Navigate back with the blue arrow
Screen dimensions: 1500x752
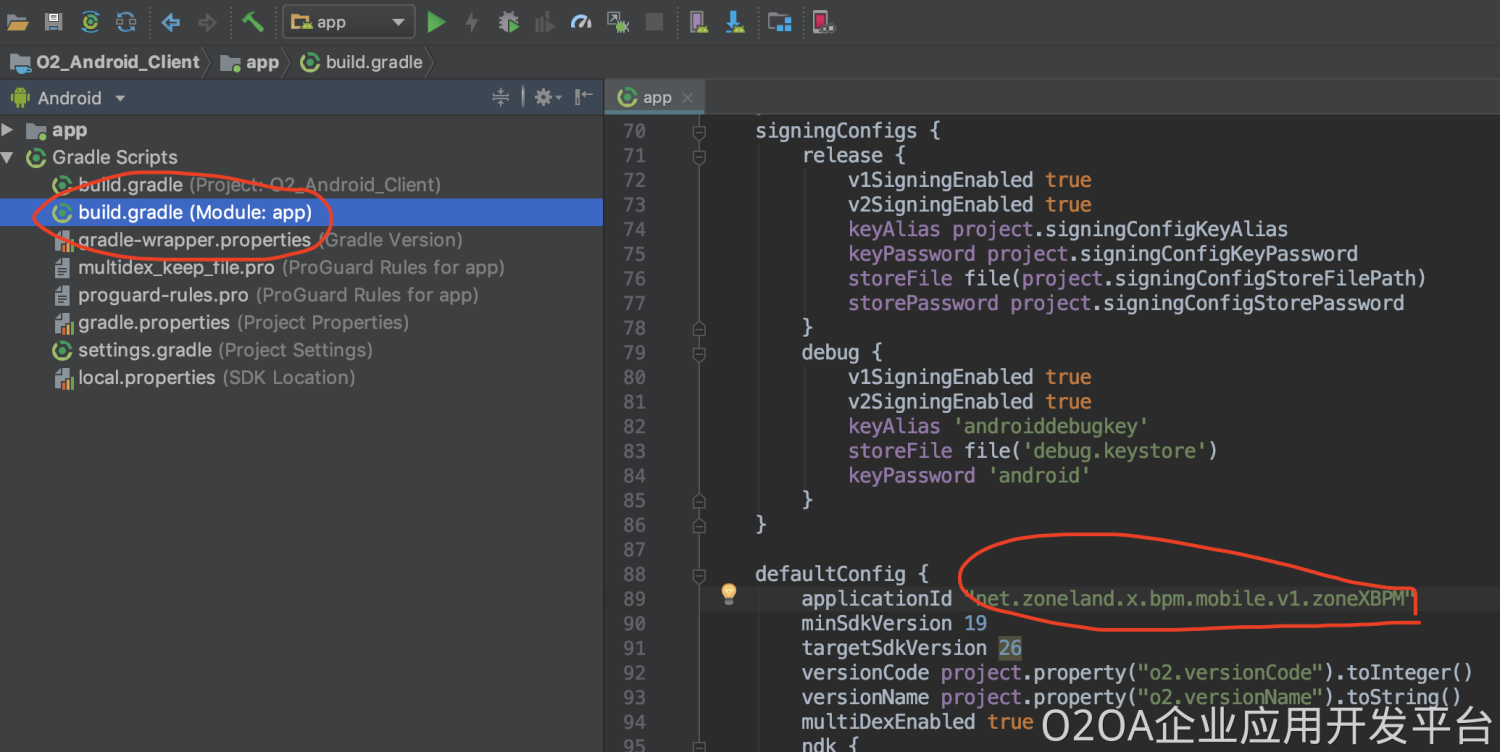[171, 22]
